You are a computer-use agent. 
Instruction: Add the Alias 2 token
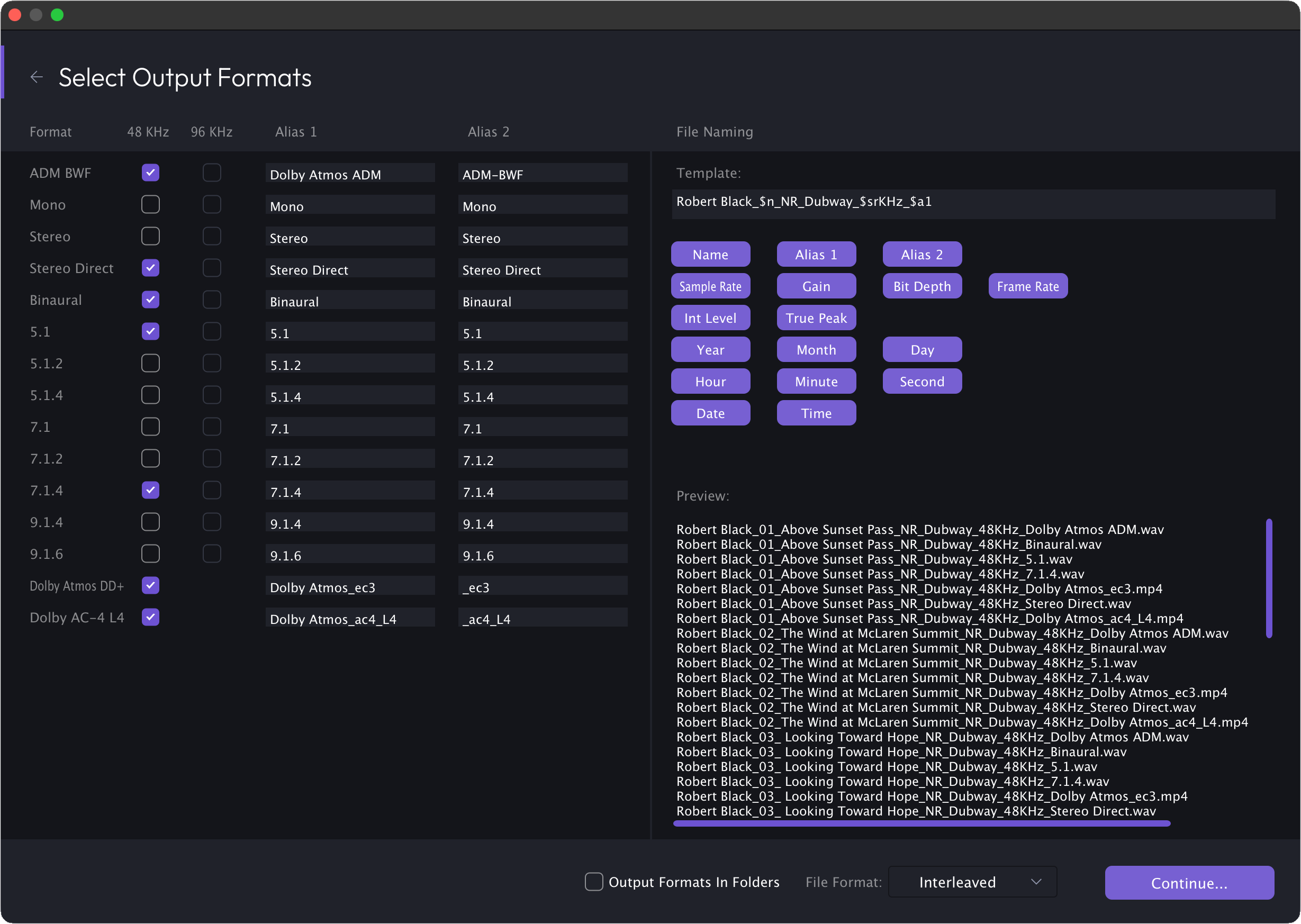point(922,255)
